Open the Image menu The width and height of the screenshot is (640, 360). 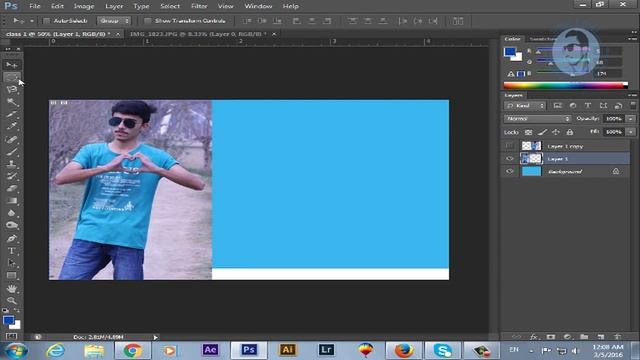click(84, 6)
